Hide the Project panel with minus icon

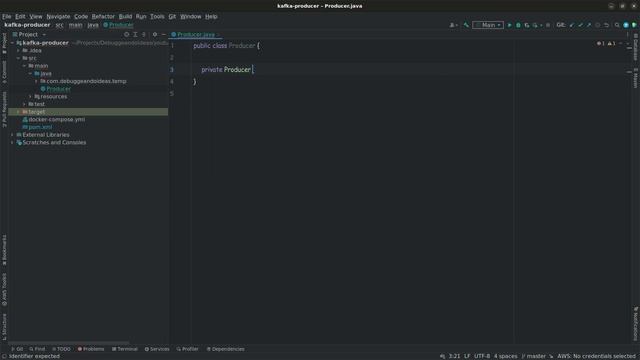click(x=164, y=35)
